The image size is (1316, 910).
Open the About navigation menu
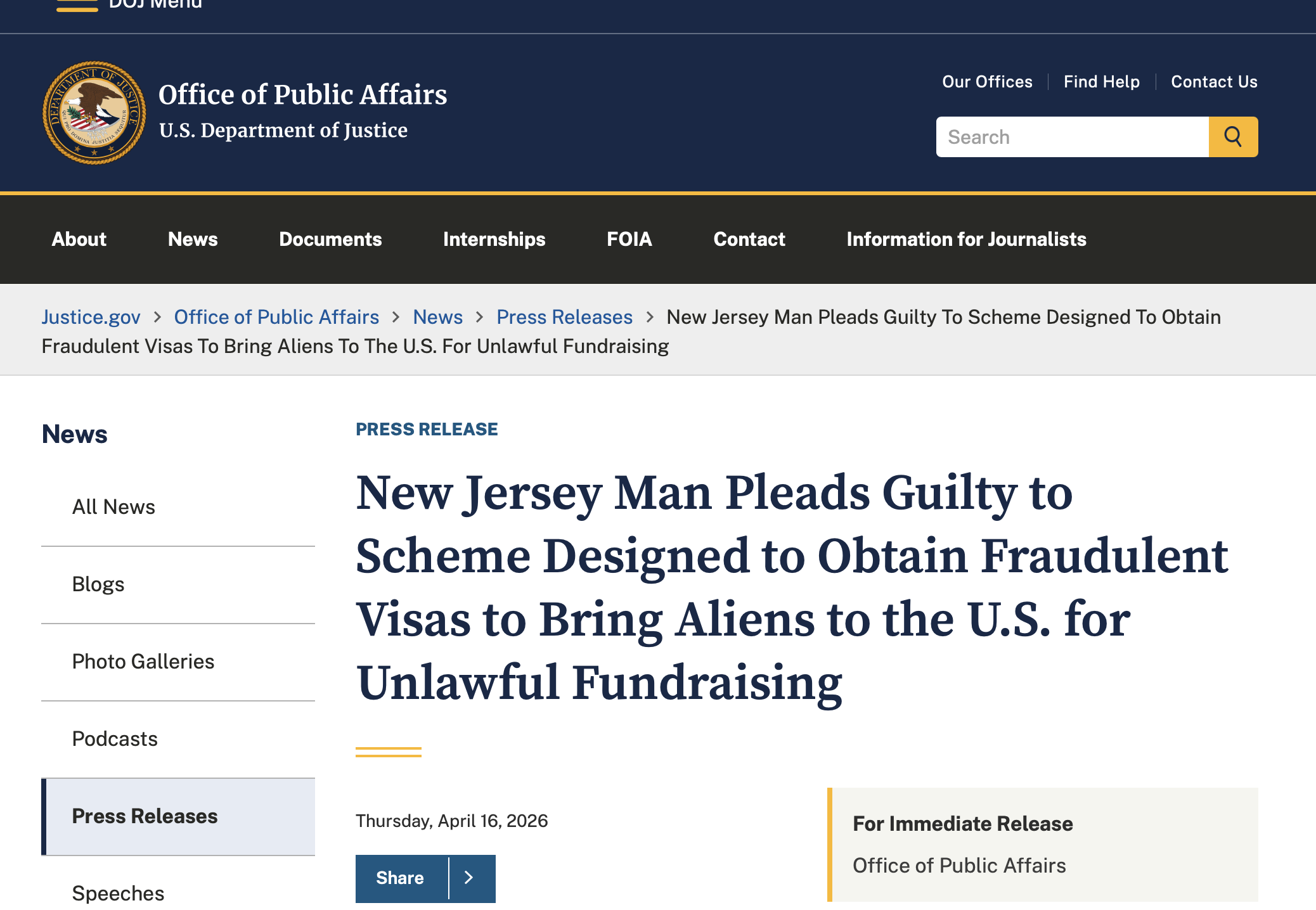pos(79,239)
